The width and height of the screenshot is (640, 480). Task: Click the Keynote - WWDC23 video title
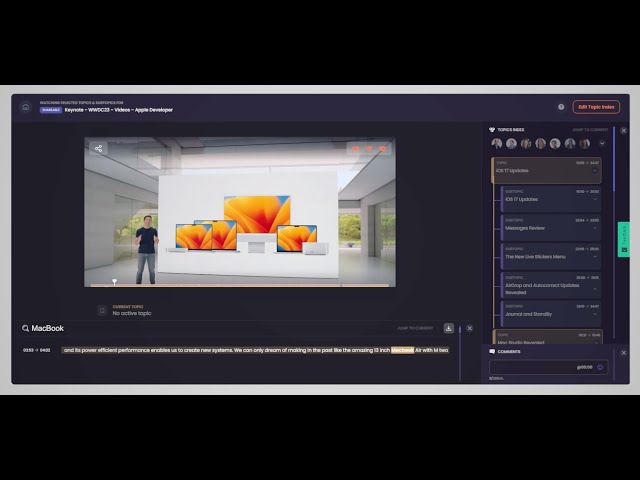tap(118, 110)
